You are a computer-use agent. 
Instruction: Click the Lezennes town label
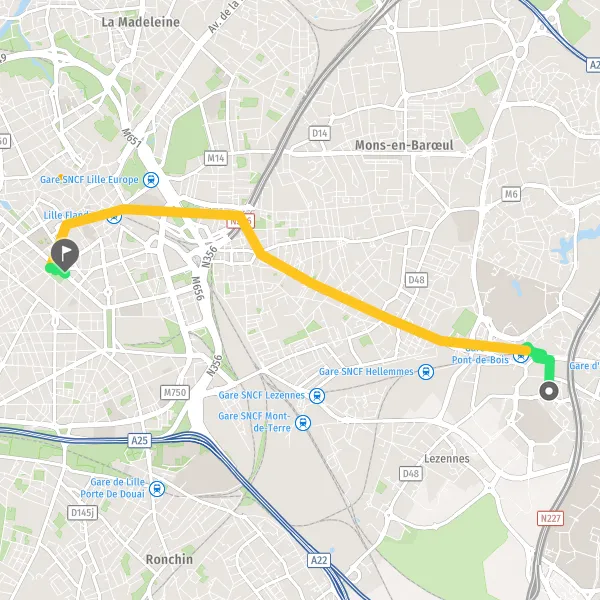(x=447, y=458)
